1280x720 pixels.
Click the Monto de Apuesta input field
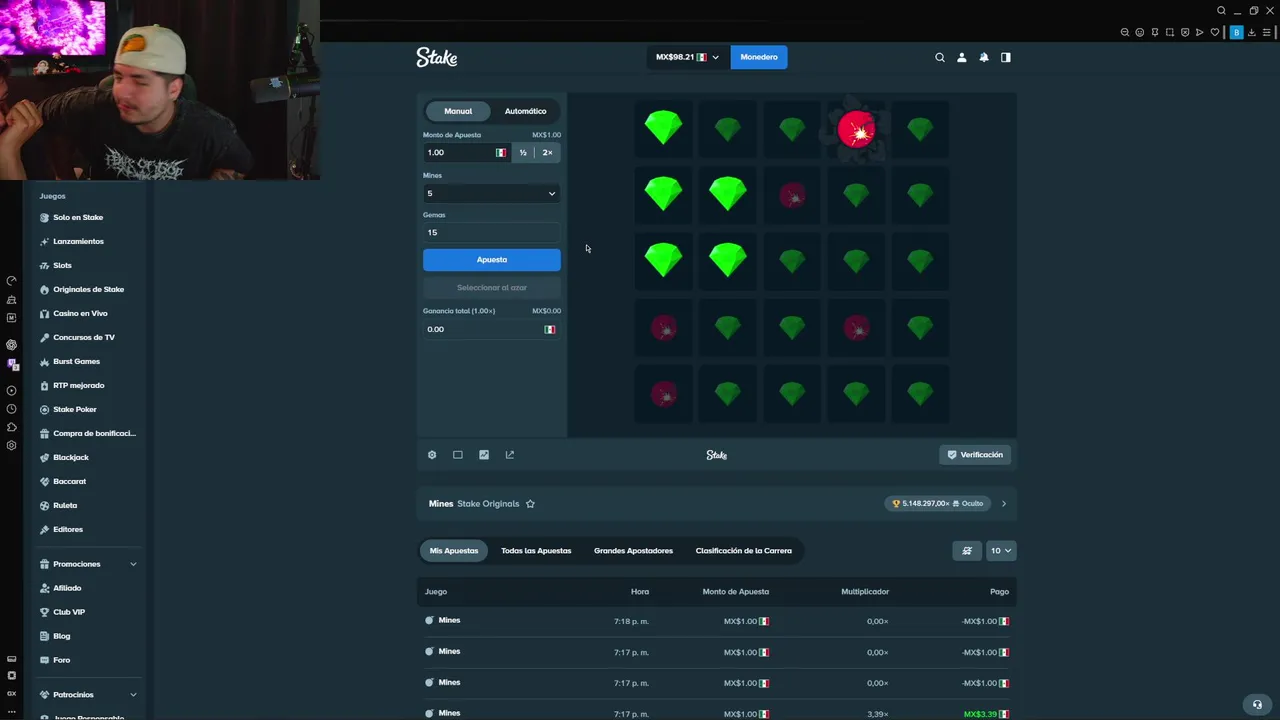[x=467, y=152]
